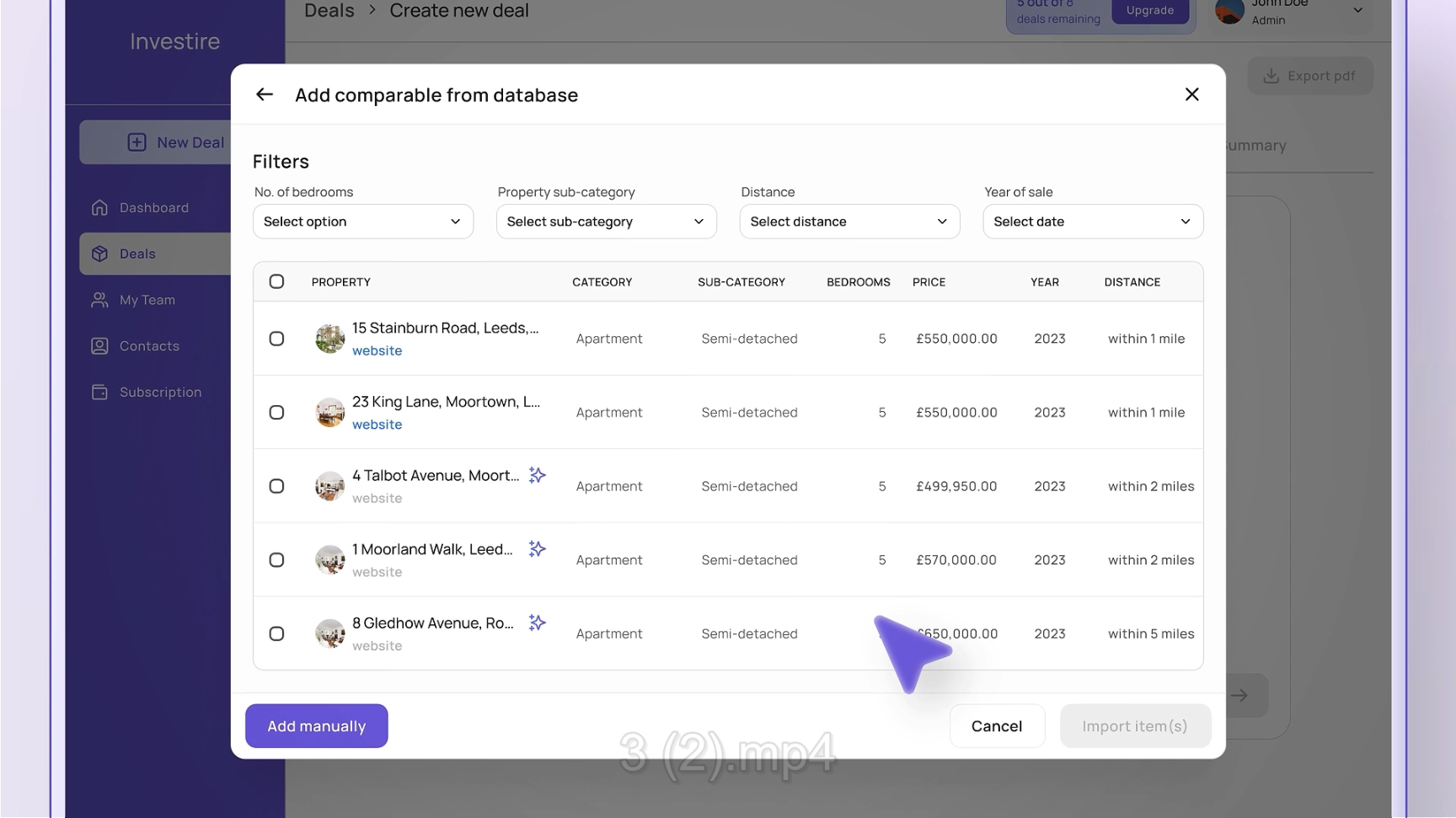Click sparkle icon beside 8 Gledhow Avenue

(537, 623)
